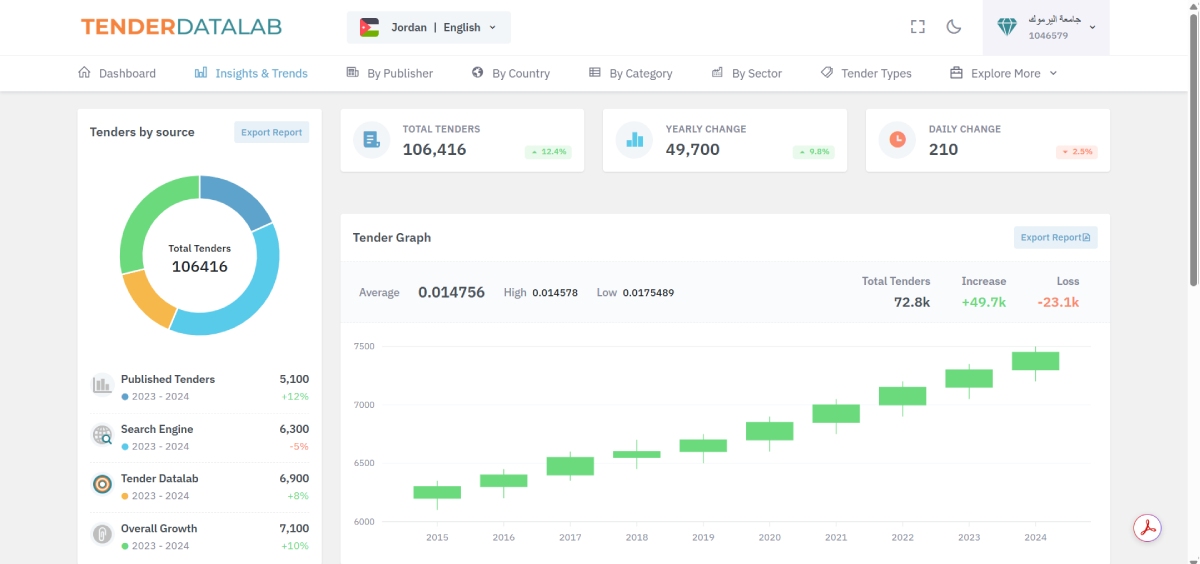Click the orange segment of donut chart
This screenshot has height=564, width=1200.
[x=147, y=299]
